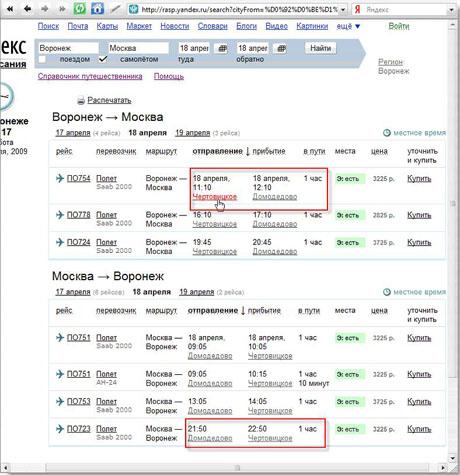Select 17 апреля in Москва → Воронеж section
This screenshot has height=475, width=460.
point(73,292)
